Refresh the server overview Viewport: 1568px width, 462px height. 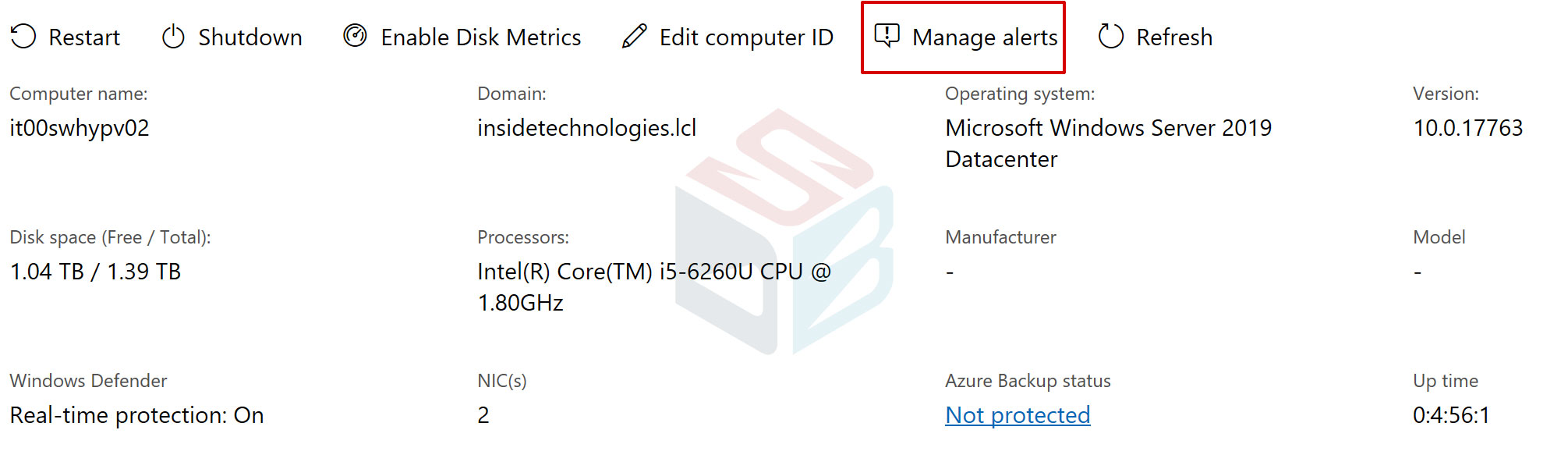point(1175,37)
